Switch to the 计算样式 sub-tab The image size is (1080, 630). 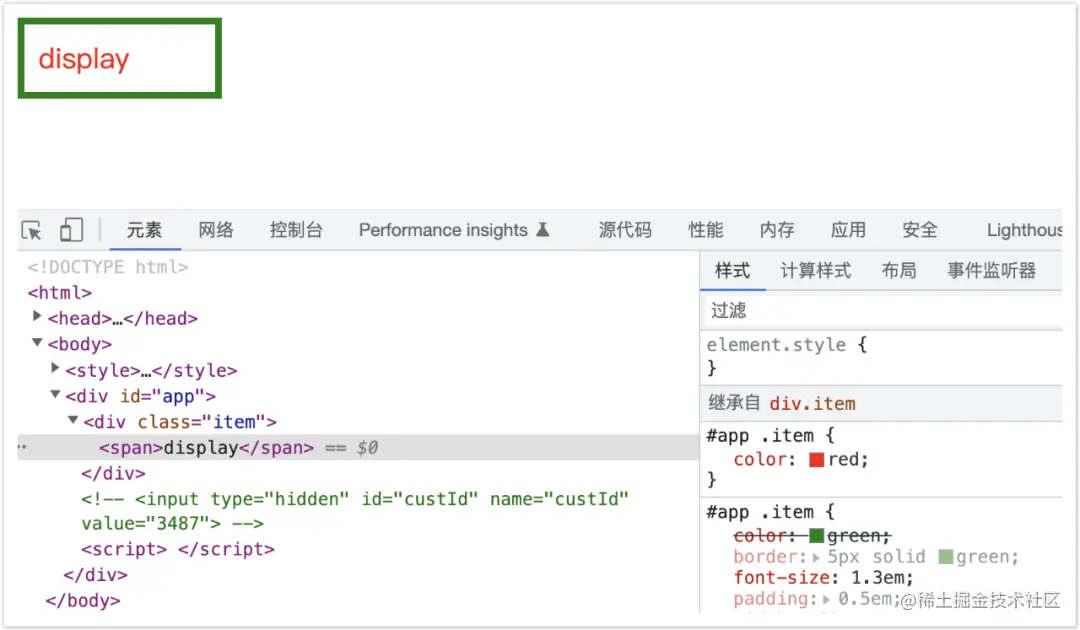point(816,271)
